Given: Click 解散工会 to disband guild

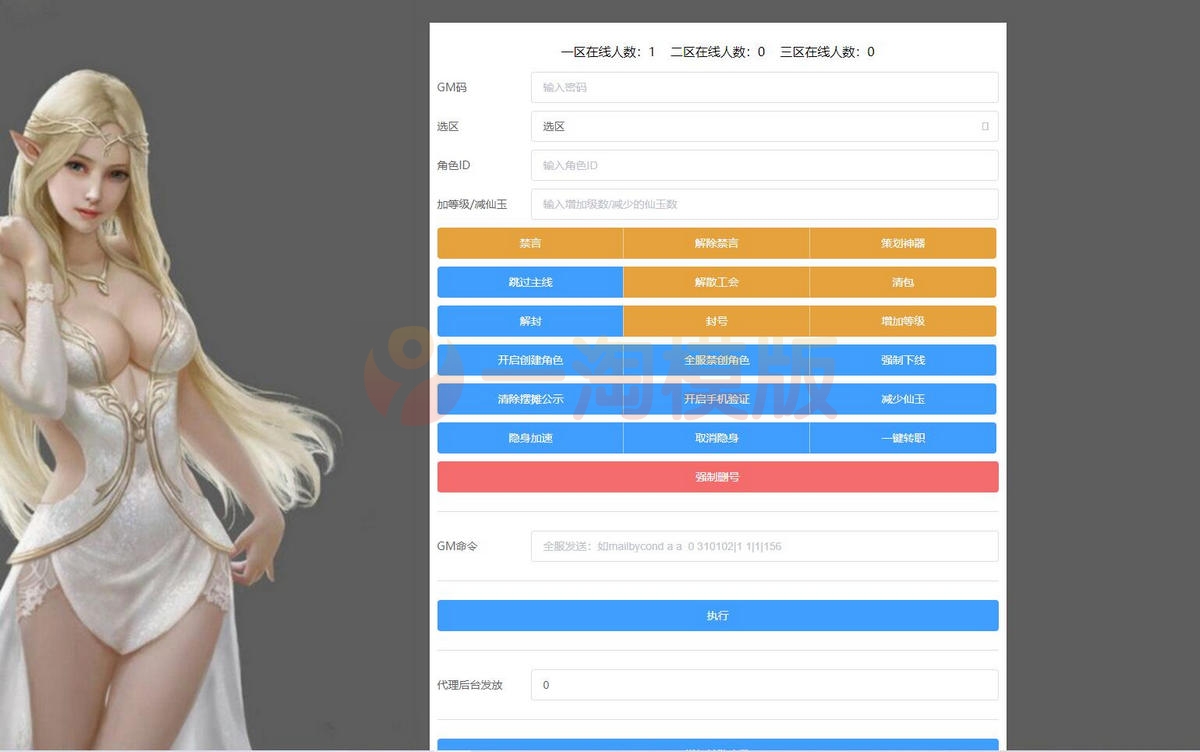Looking at the screenshot, I should tap(716, 282).
